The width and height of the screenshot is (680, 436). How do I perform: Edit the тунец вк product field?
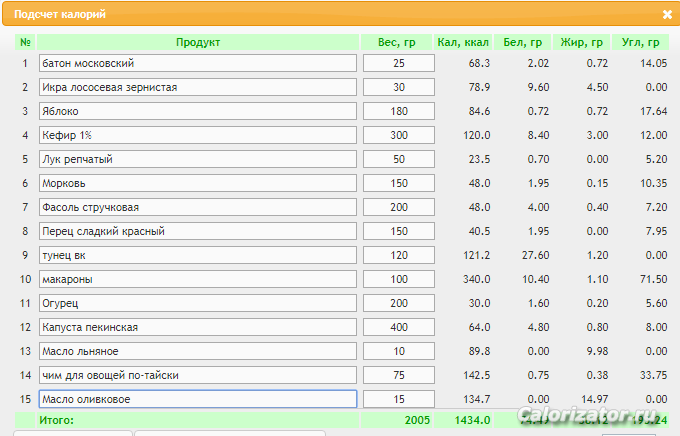point(198,255)
